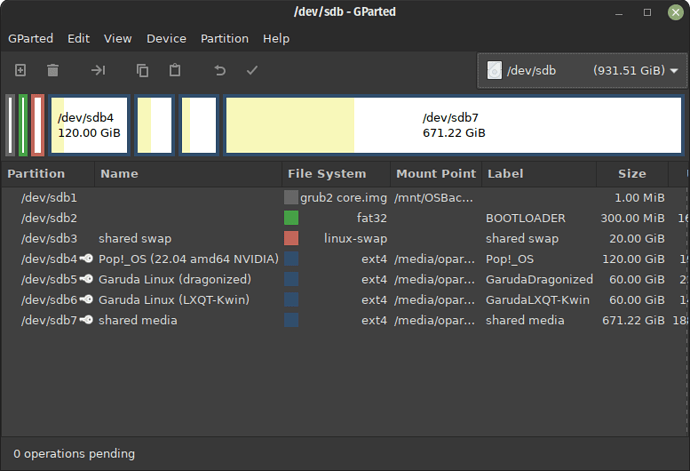Image resolution: width=690 pixels, height=471 pixels.
Task: Click the Apply all operations checkmark
Action: (252, 70)
